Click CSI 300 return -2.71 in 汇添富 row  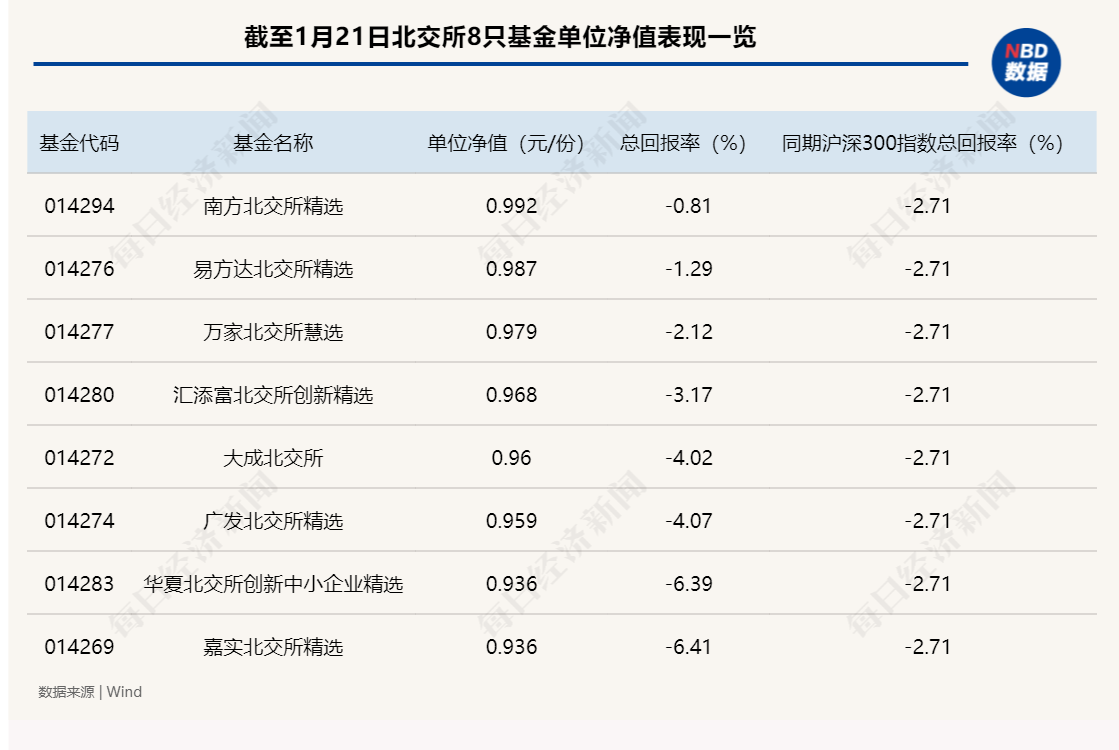tap(927, 395)
